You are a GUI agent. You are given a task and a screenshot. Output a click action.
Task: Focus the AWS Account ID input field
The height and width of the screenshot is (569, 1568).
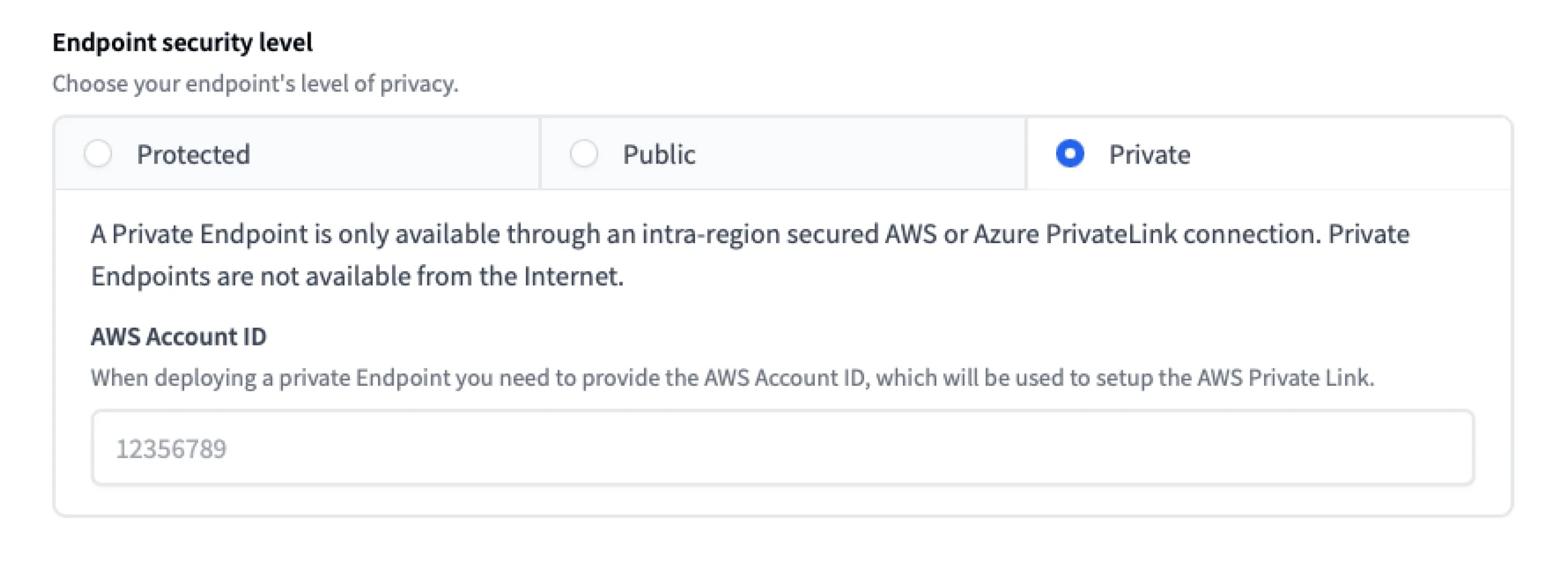[782, 448]
